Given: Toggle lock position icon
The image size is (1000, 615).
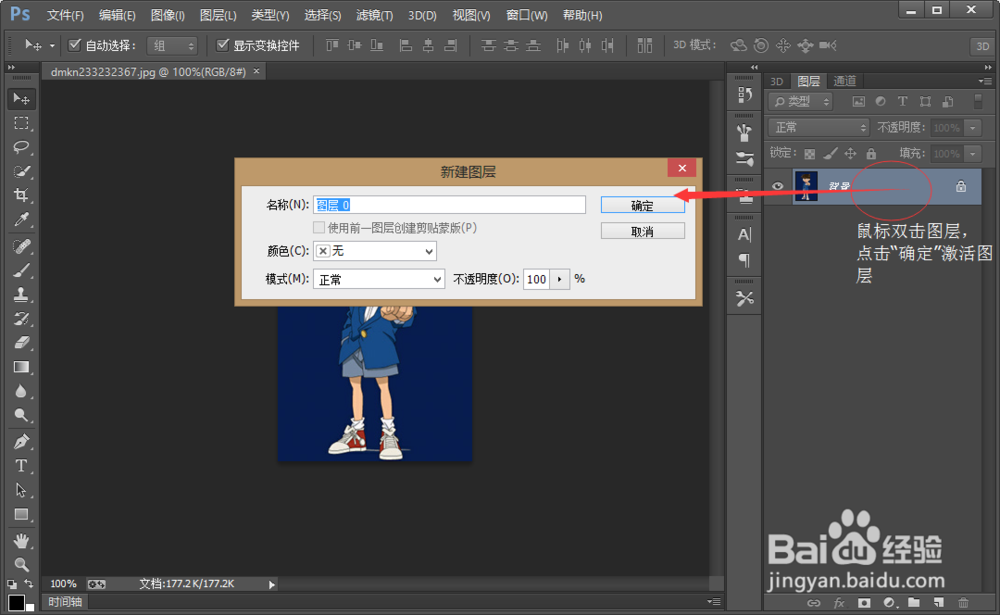Looking at the screenshot, I should pos(850,154).
